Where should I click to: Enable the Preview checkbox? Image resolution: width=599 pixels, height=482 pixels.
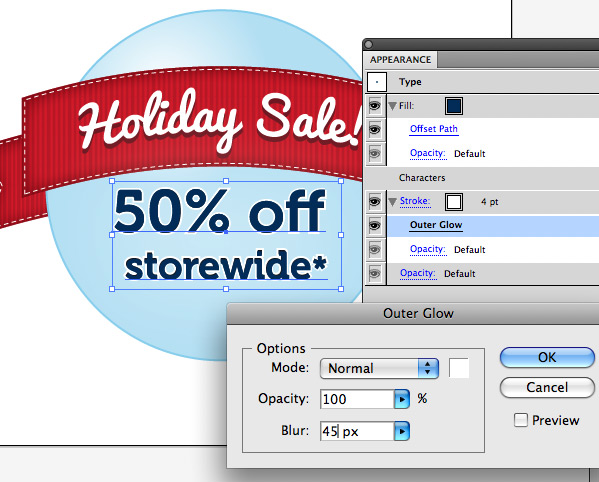pyautogui.click(x=521, y=420)
